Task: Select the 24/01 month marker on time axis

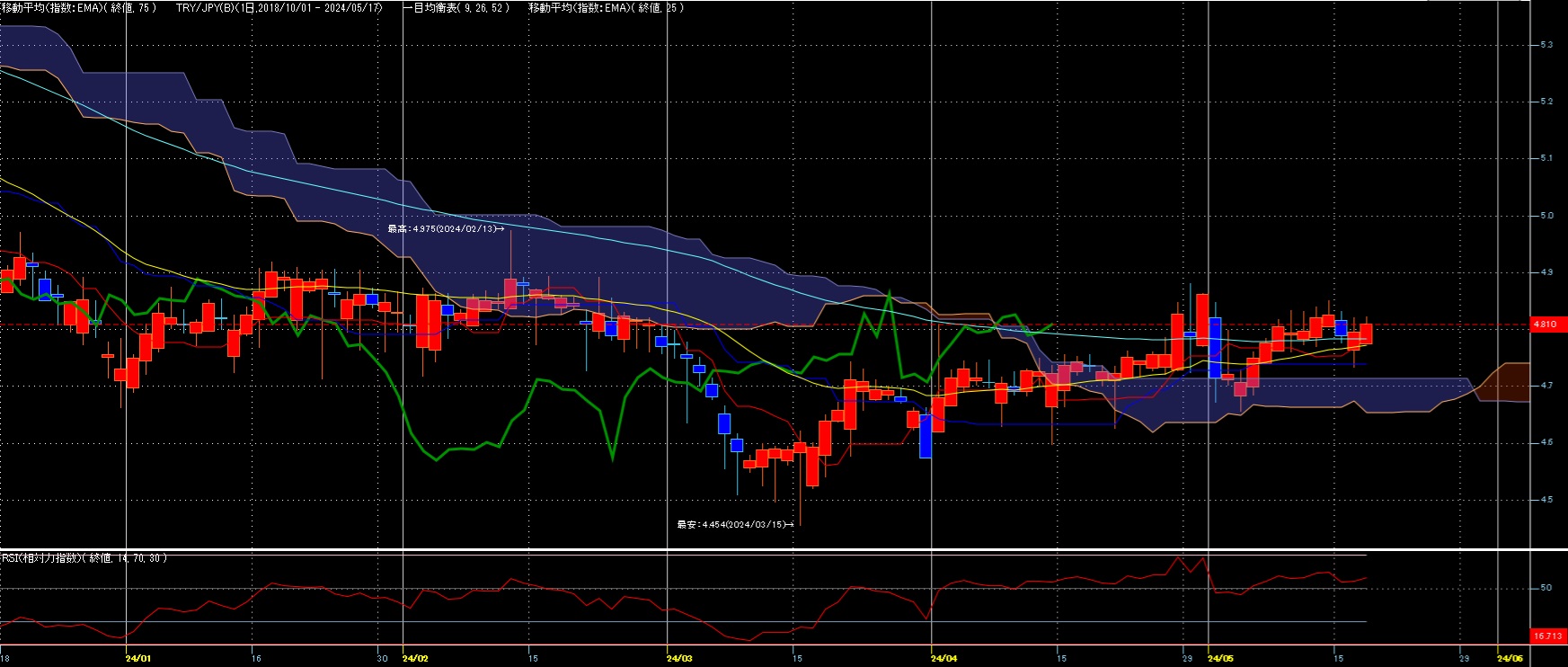Action: point(138,659)
